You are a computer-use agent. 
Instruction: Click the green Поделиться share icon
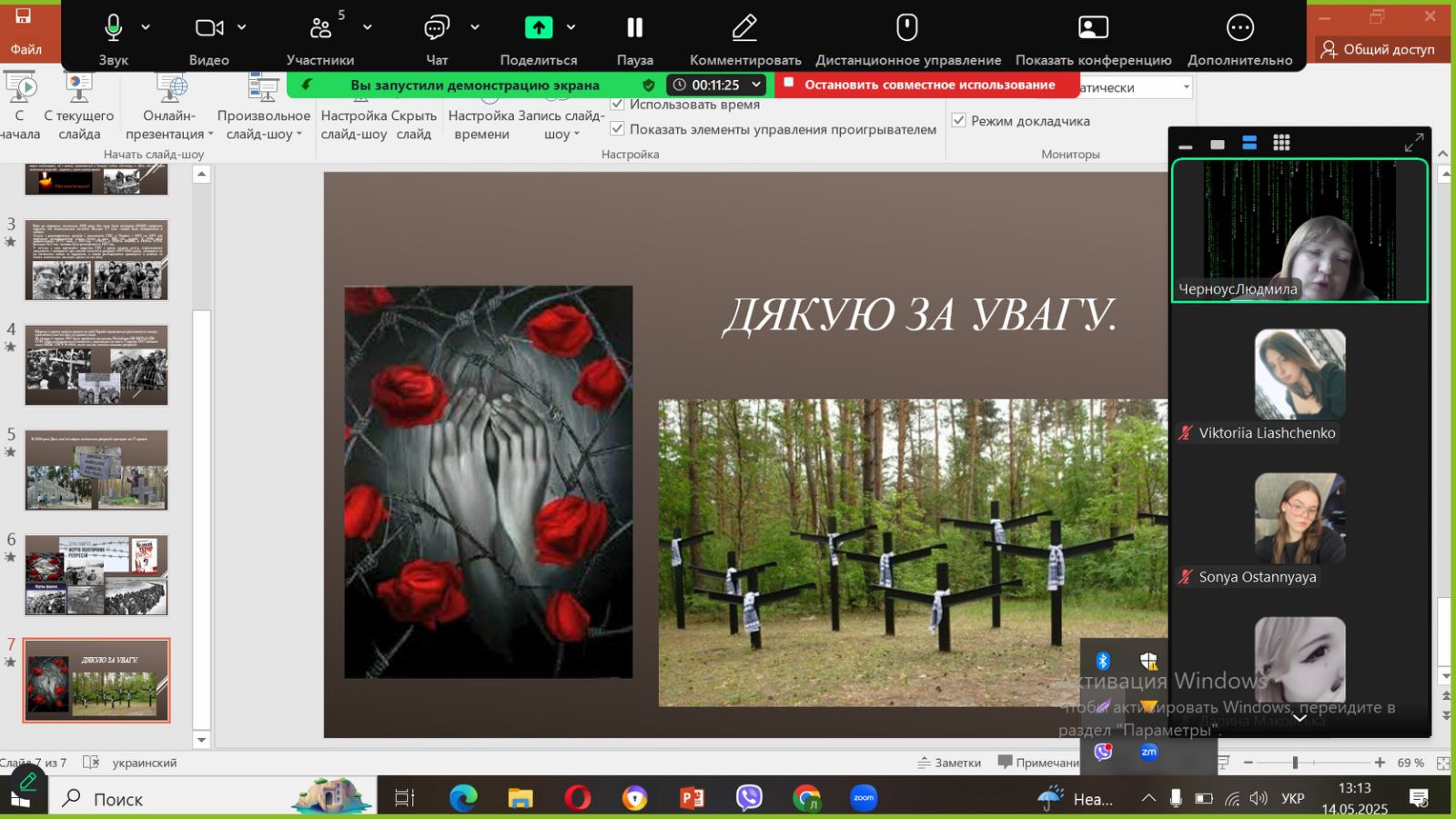click(x=539, y=28)
